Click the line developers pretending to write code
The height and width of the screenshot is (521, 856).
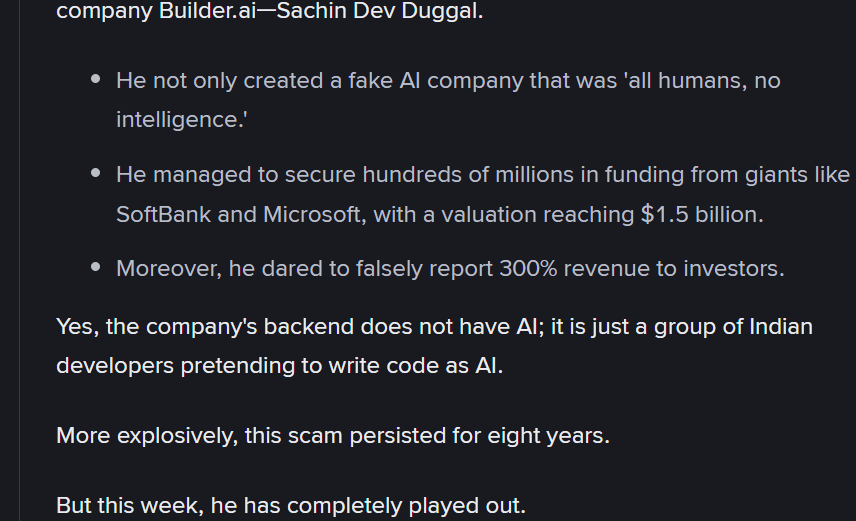click(x=280, y=366)
